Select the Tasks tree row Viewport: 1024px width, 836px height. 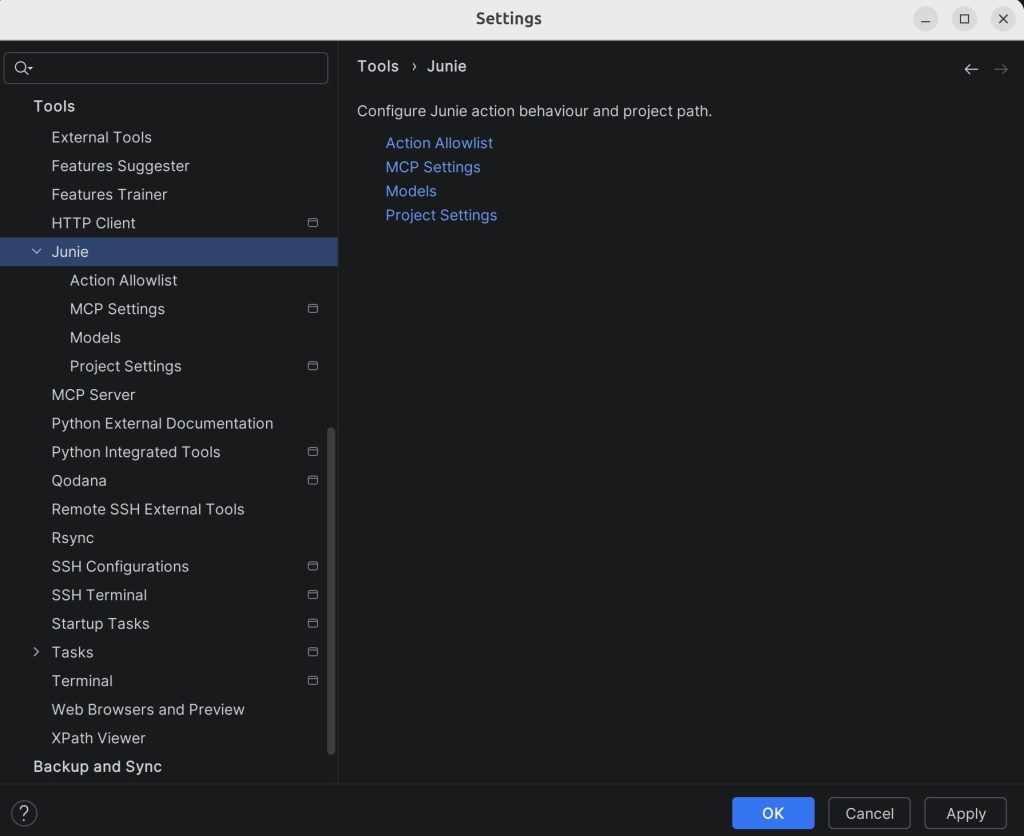point(168,652)
